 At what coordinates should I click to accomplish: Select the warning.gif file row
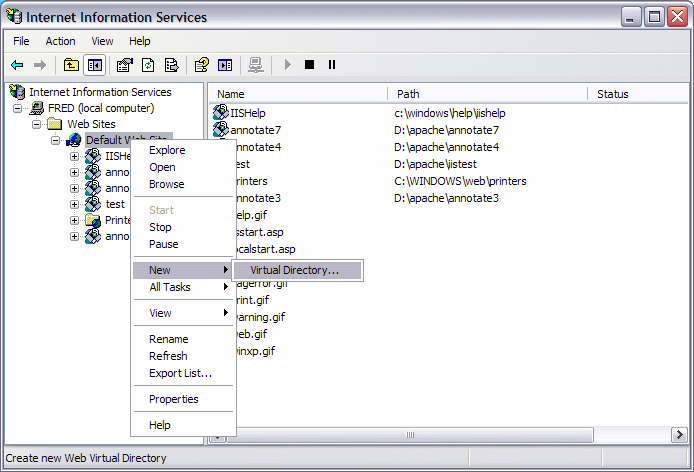261,317
